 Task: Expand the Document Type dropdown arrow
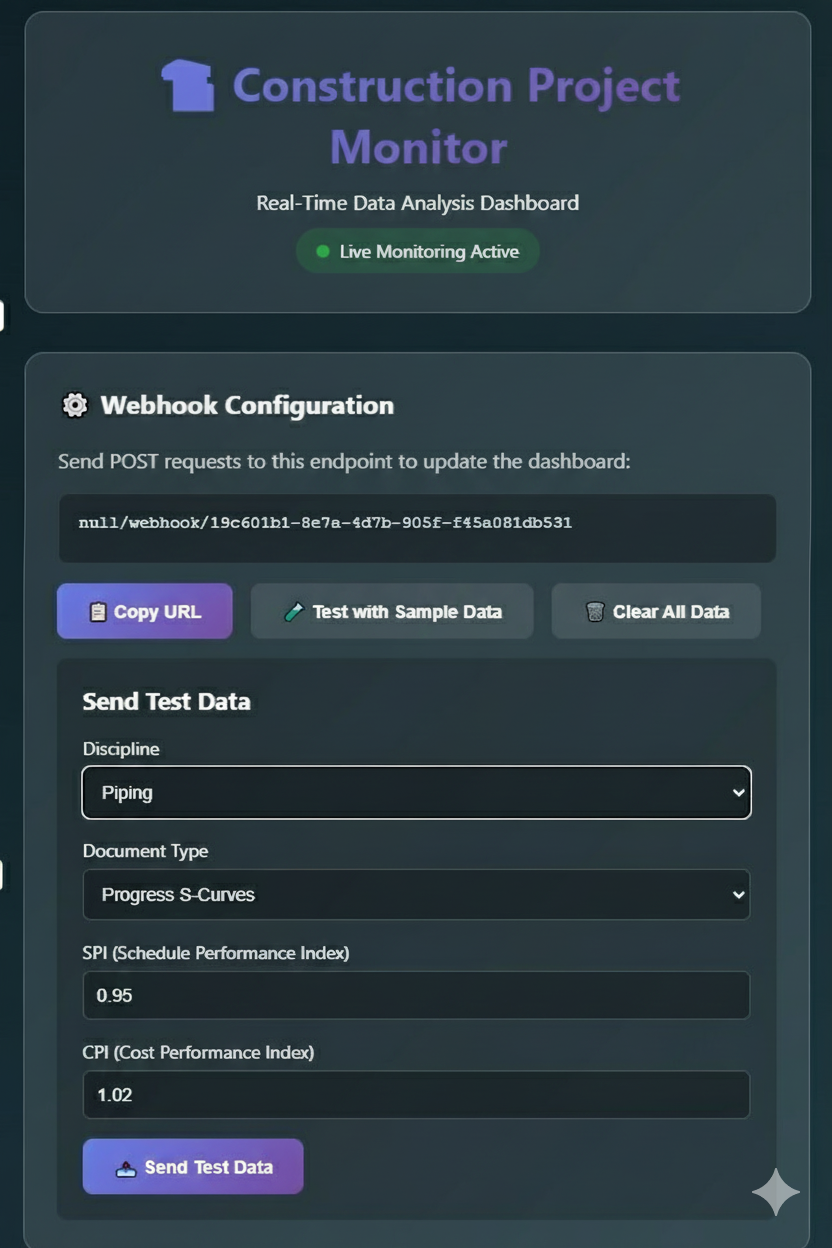[738, 895]
